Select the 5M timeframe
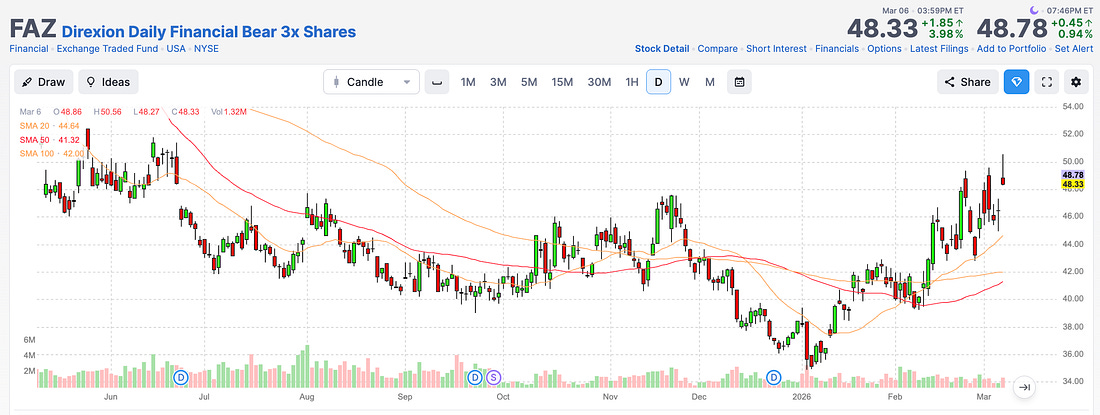Image resolution: width=1100 pixels, height=415 pixels. click(x=529, y=82)
